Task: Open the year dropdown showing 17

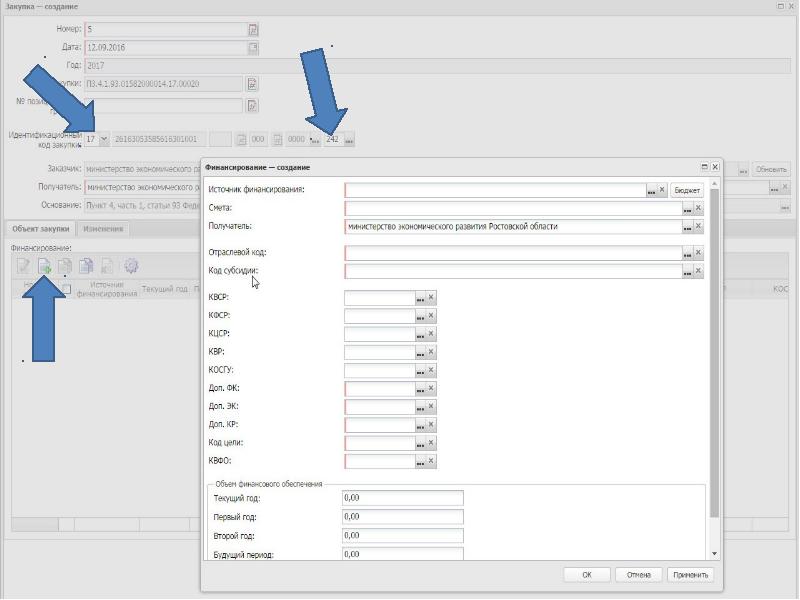Action: (104, 139)
